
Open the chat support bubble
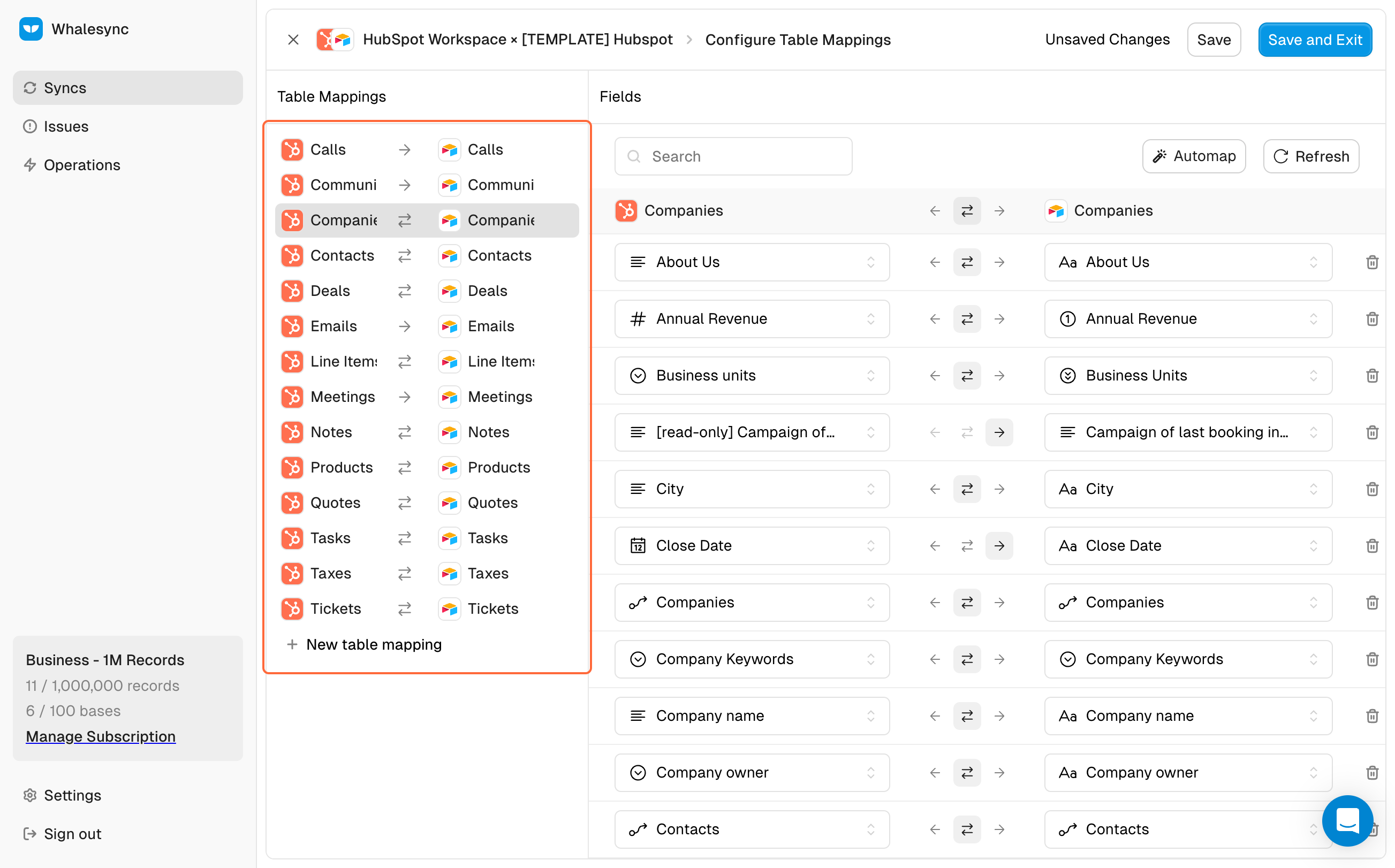tap(1347, 820)
